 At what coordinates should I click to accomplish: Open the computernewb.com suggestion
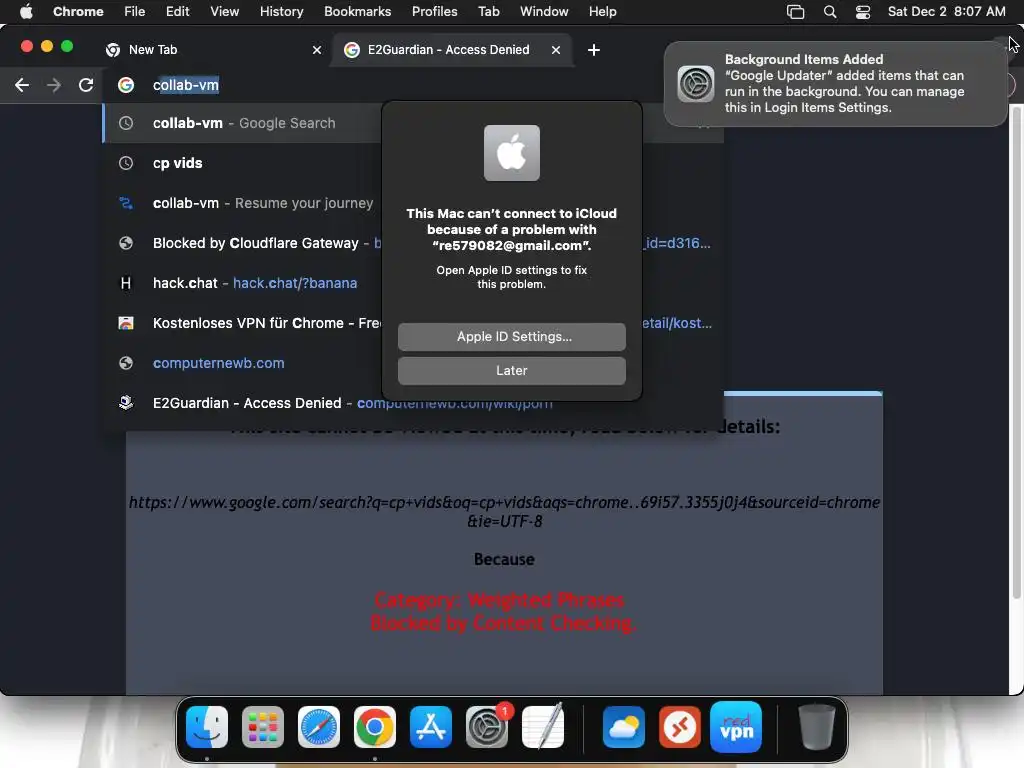242,363
